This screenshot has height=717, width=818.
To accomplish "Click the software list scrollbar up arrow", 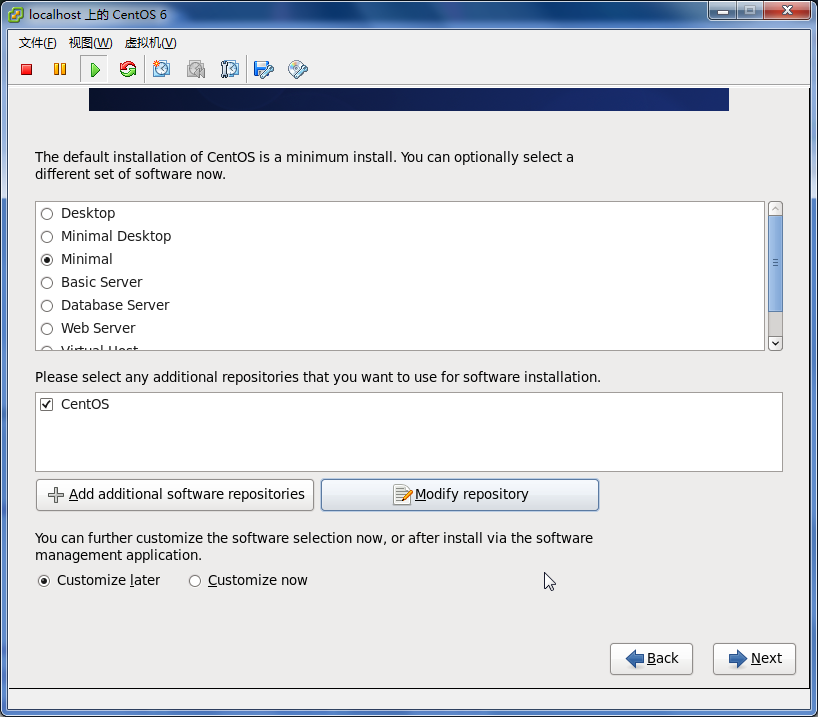I will 775,209.
